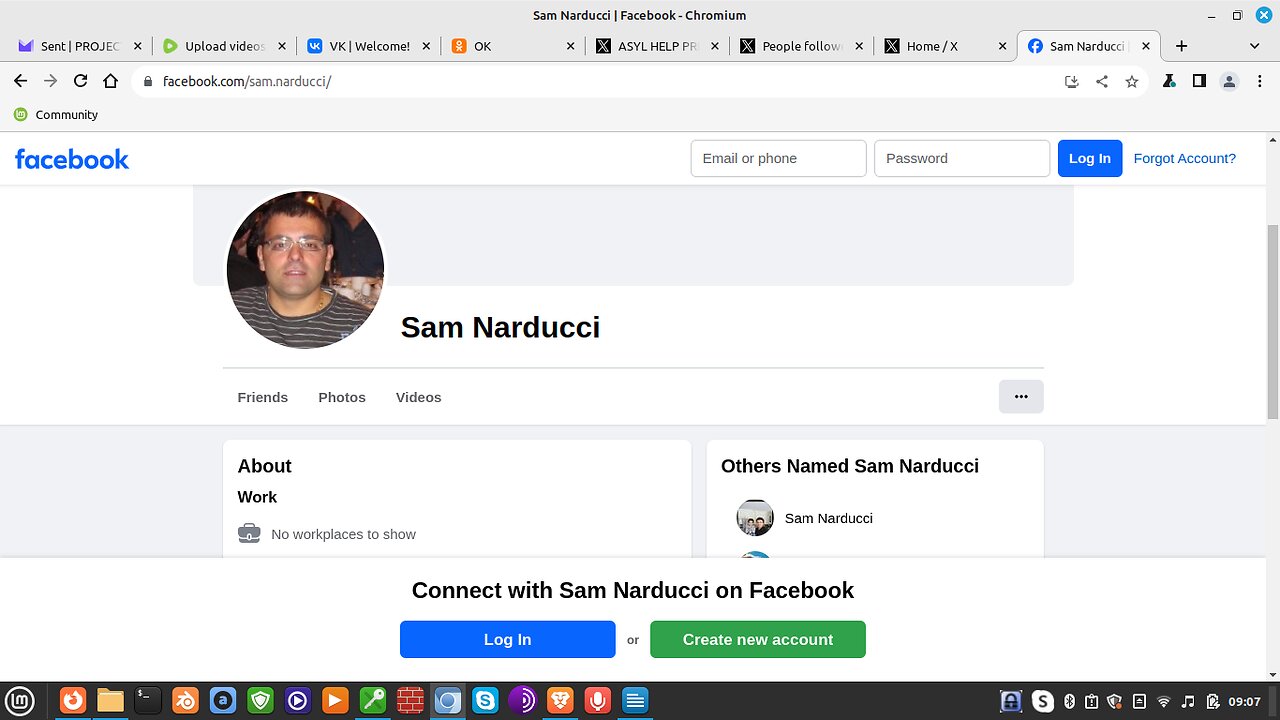Screen dimensions: 1280x720
Task: Open the Photos profile tab
Action: tap(342, 397)
